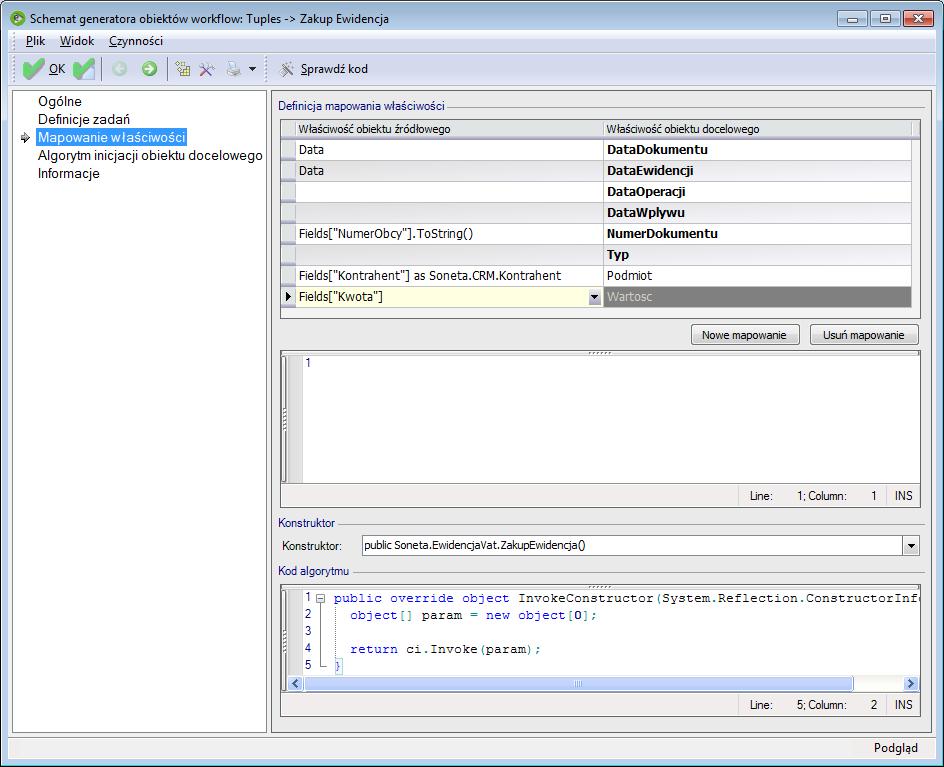
Task: Click Data source cell in DataEwidencji row
Action: tap(449, 171)
